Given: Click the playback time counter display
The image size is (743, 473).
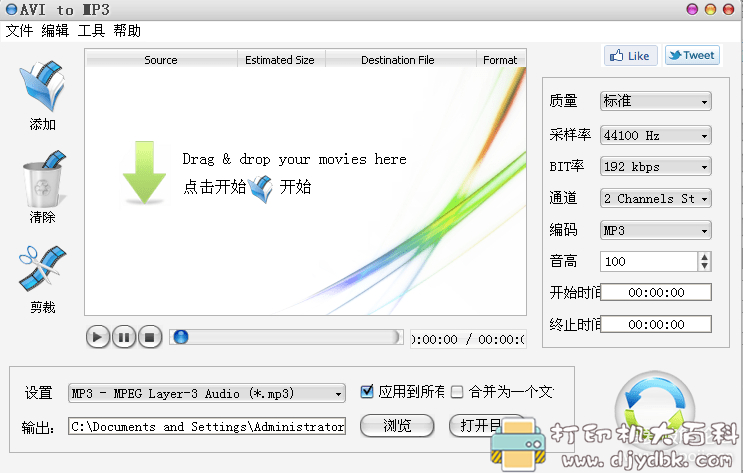Looking at the screenshot, I should 468,339.
